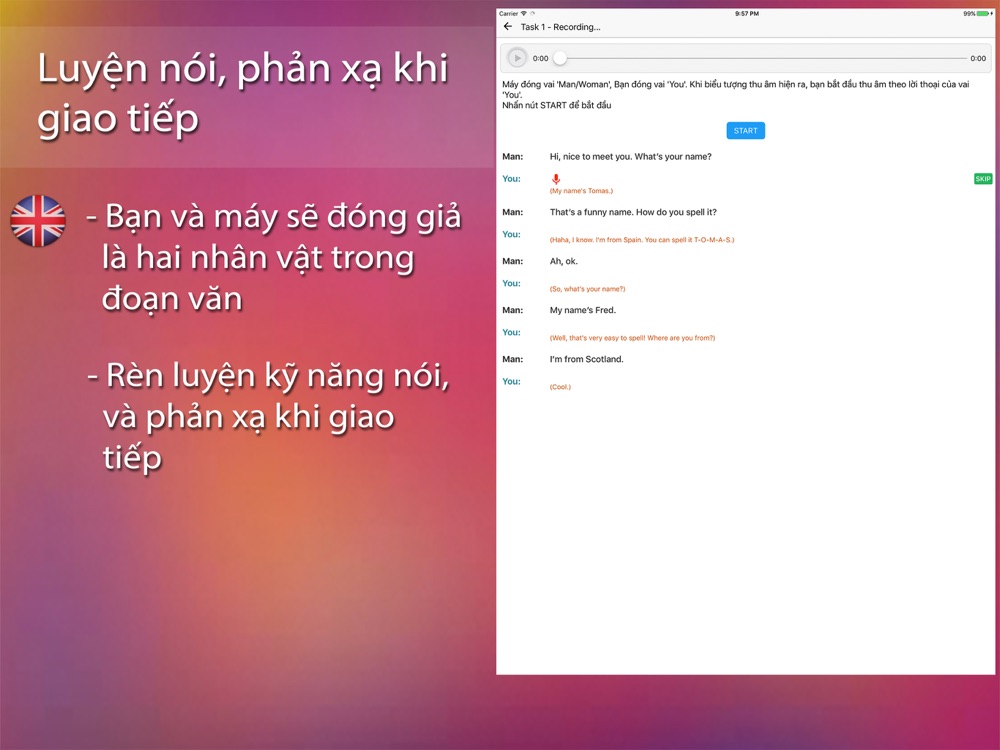
Task: Click the hint '(So, what's your name?)'
Action: (x=587, y=289)
